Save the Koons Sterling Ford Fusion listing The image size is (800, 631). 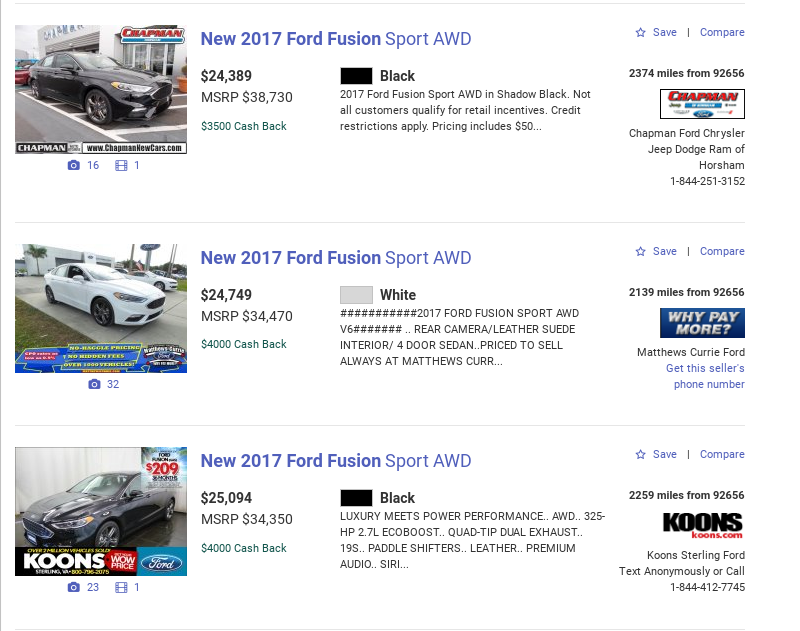(x=665, y=455)
